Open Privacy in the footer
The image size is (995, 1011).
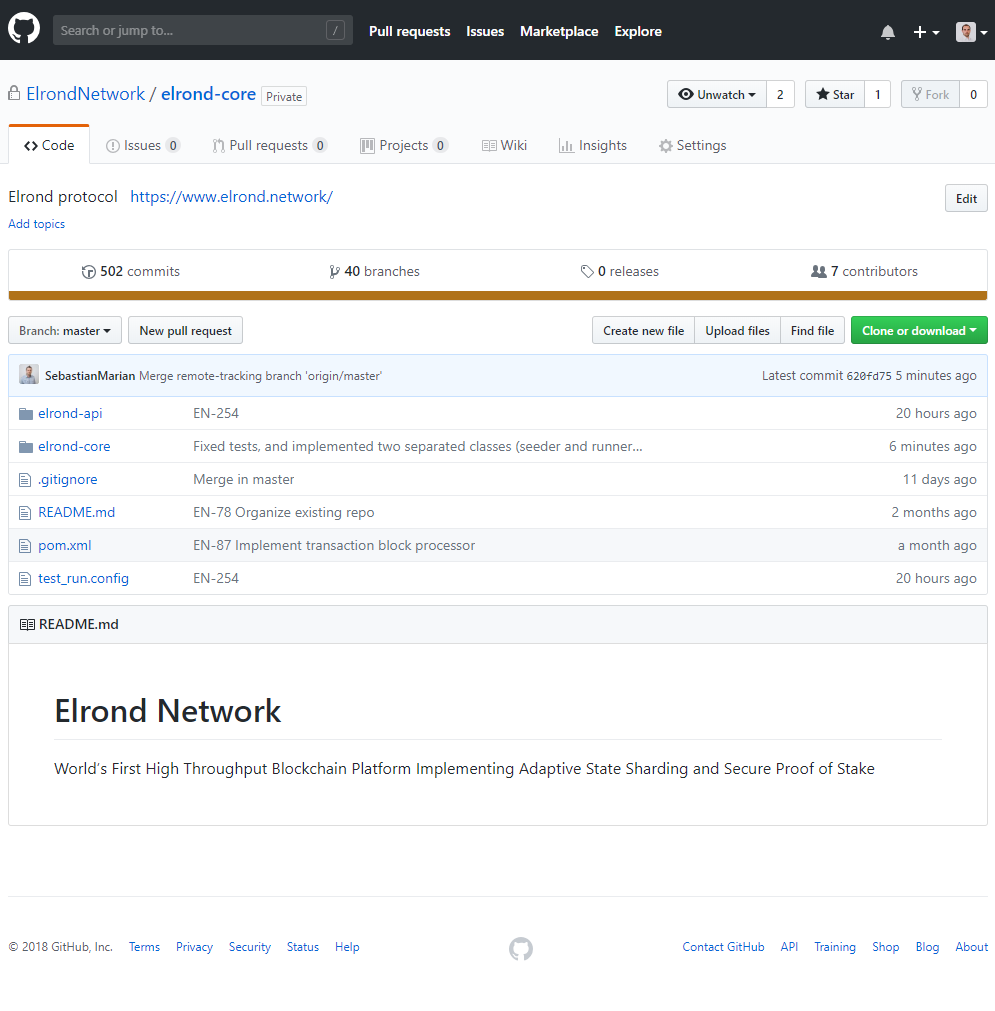[x=194, y=947]
